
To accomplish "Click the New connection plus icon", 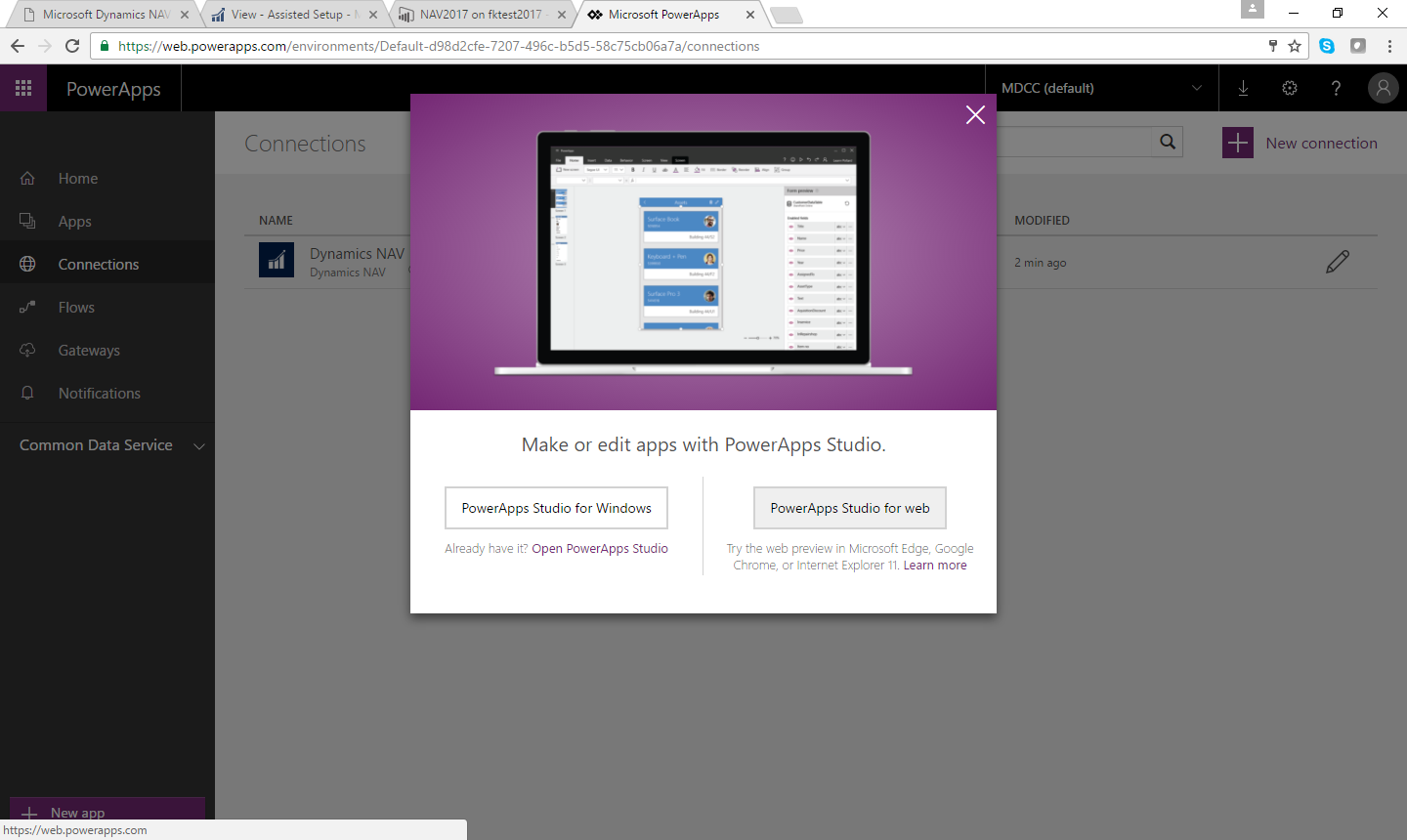I will pos(1237,143).
